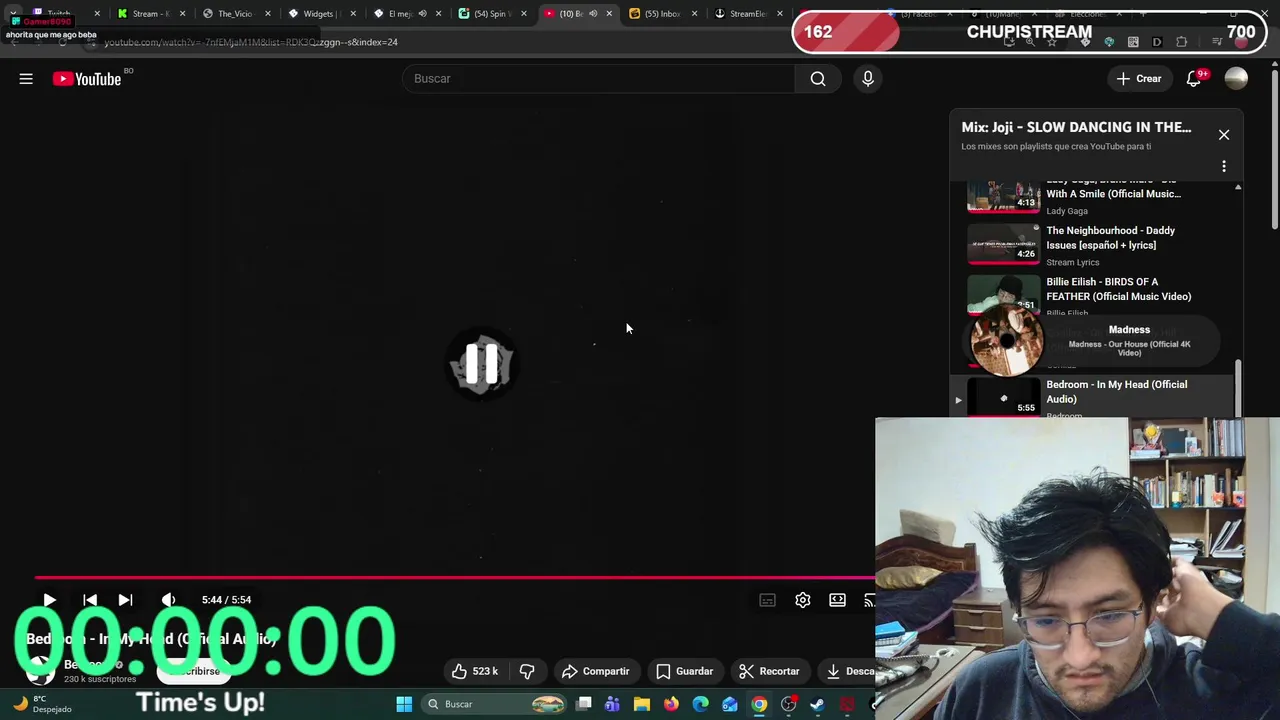Seek on the red video progress bar
1280x720 pixels.
point(455,577)
